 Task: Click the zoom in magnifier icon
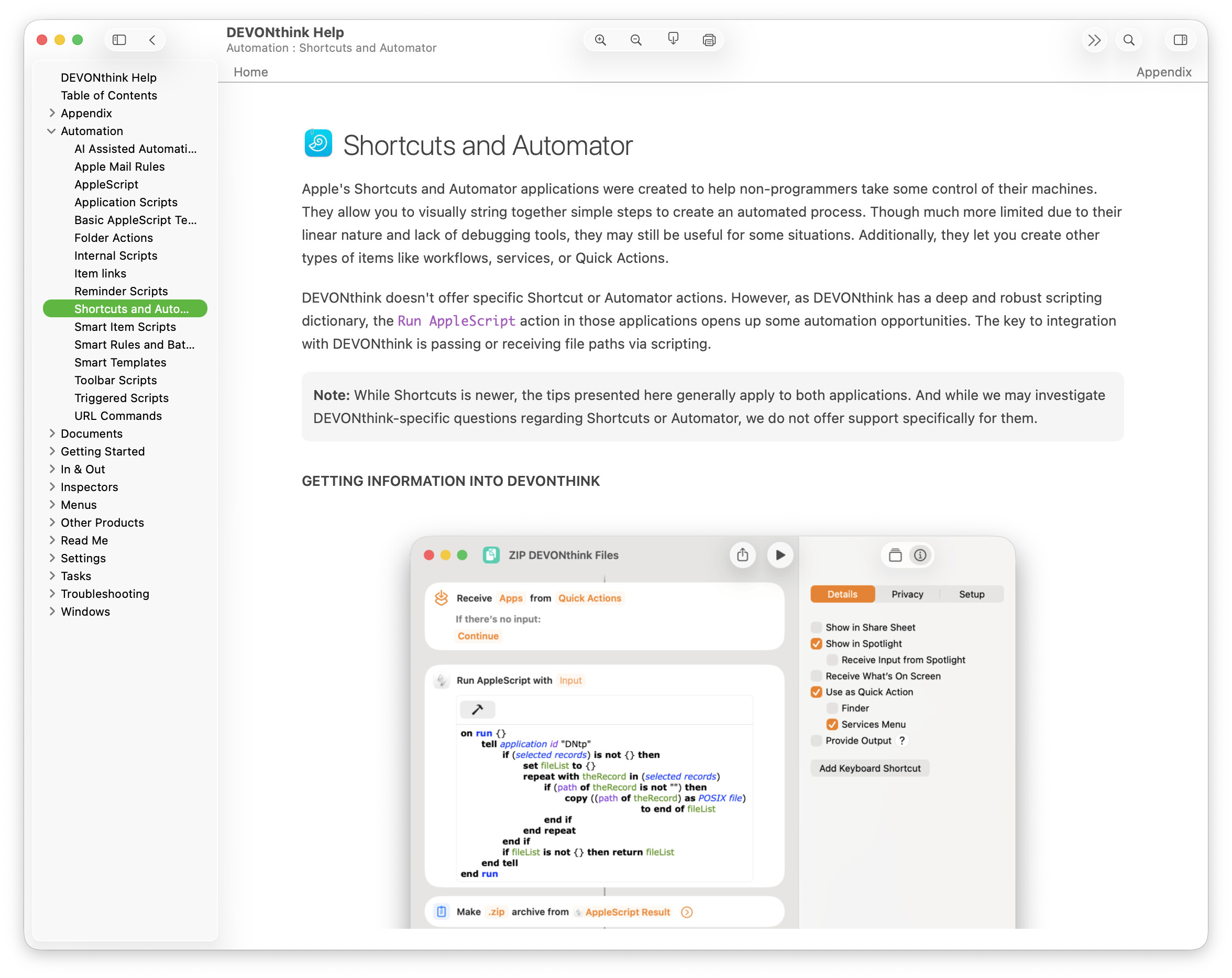(600, 40)
